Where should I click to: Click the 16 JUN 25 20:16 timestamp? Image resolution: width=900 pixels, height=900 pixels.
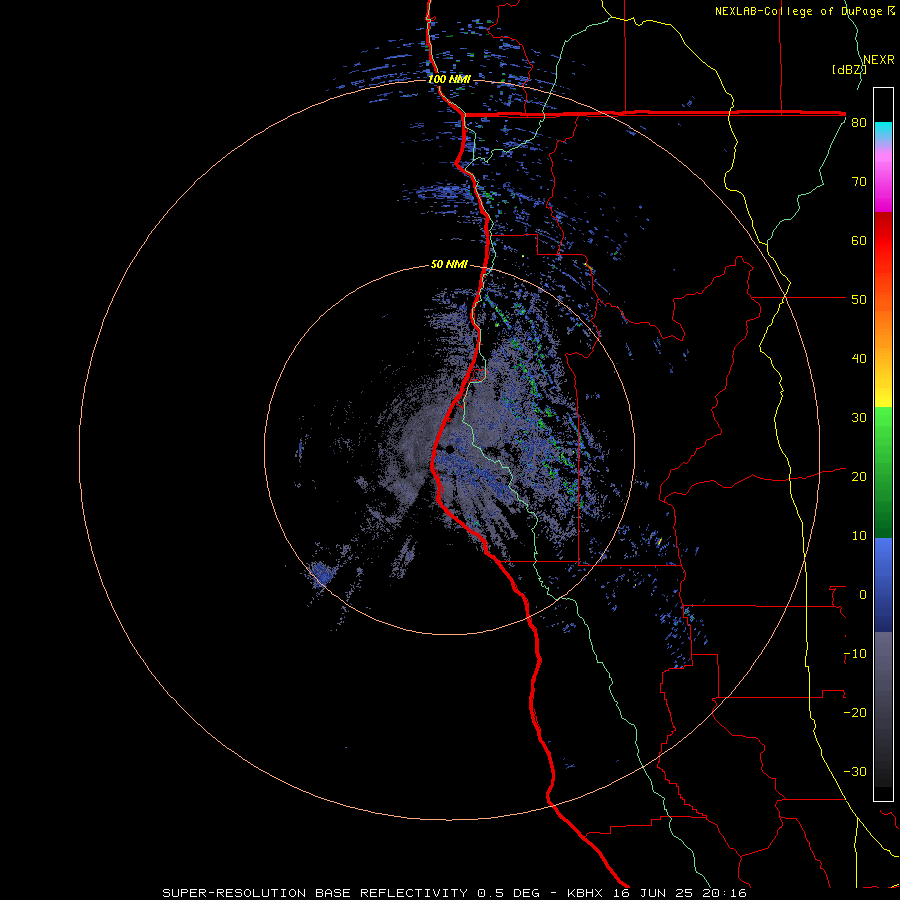click(681, 893)
